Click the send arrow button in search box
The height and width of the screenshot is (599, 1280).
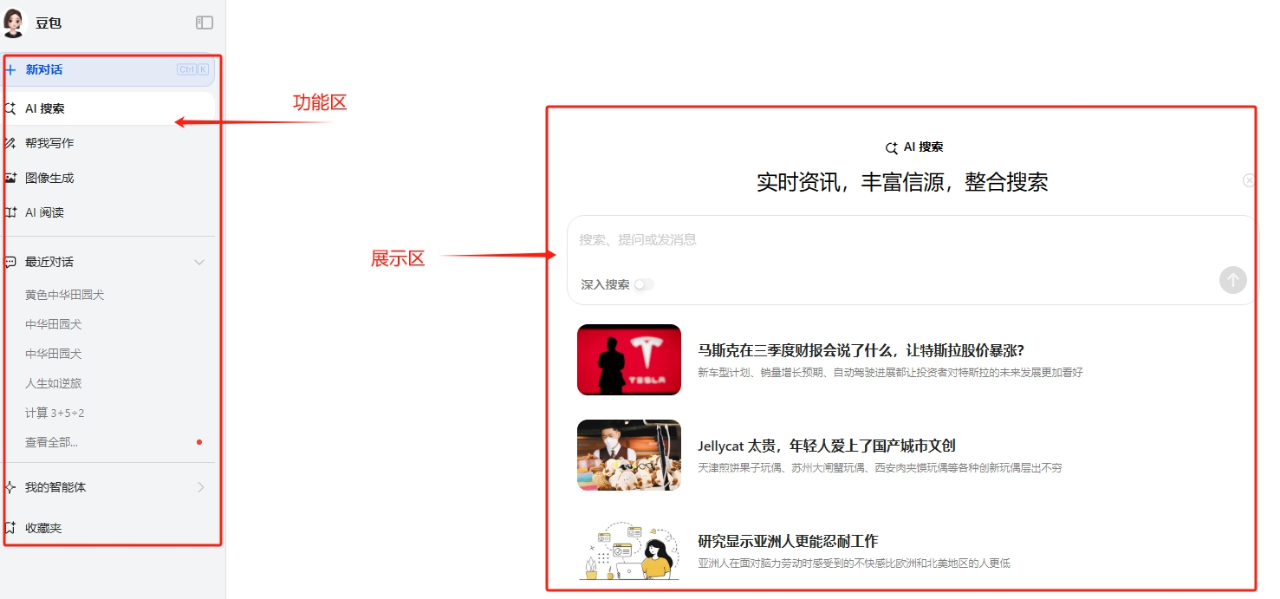1233,280
